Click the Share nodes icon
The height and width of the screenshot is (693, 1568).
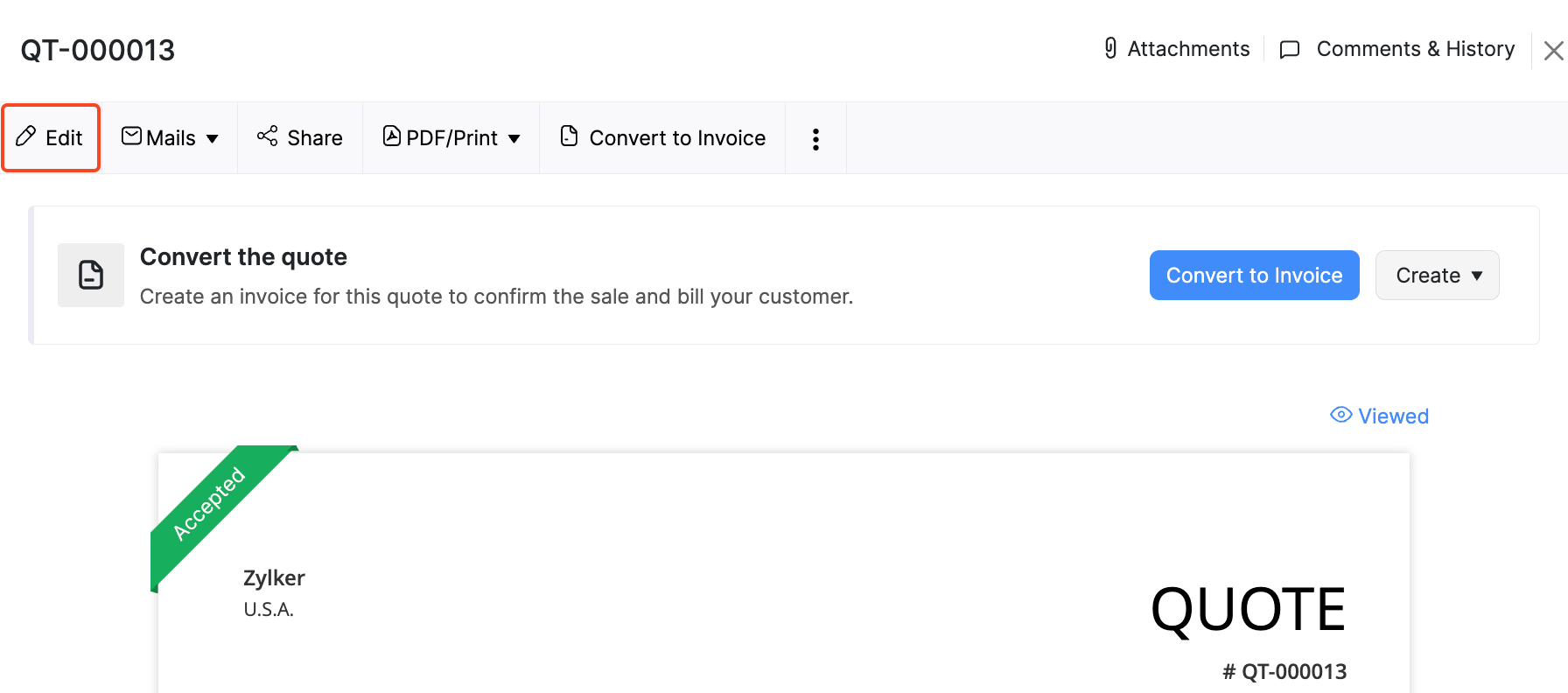(267, 136)
